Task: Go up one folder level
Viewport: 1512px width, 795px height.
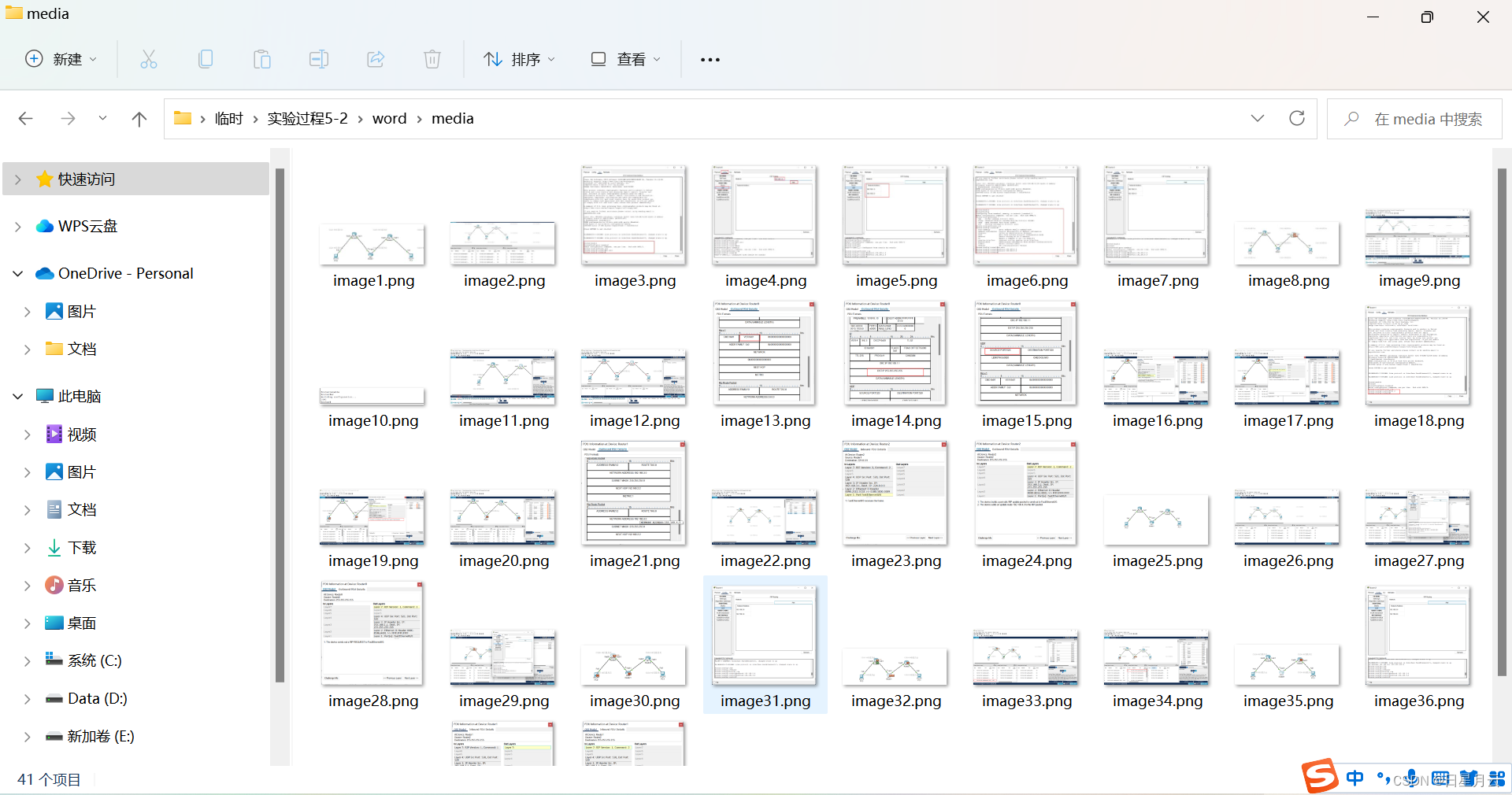Action: click(x=139, y=119)
